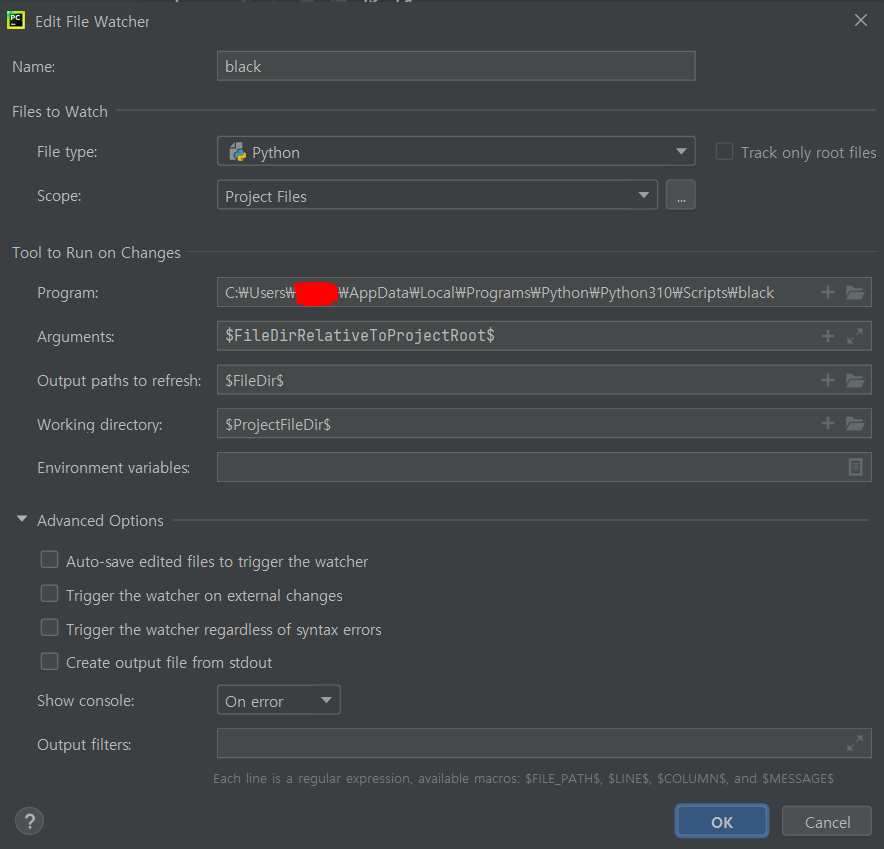Image resolution: width=884 pixels, height=849 pixels.
Task: Click the Cancel button
Action: tap(827, 821)
